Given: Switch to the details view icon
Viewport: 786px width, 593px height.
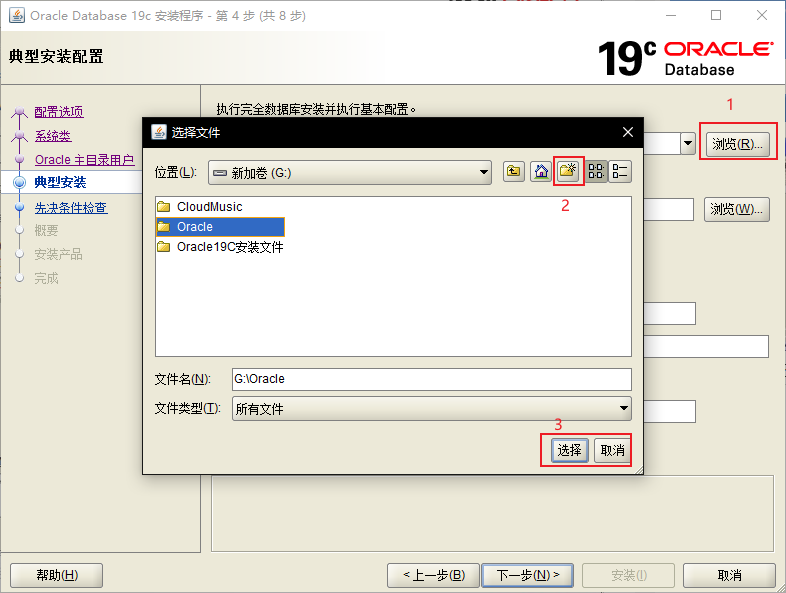Looking at the screenshot, I should coord(620,172).
